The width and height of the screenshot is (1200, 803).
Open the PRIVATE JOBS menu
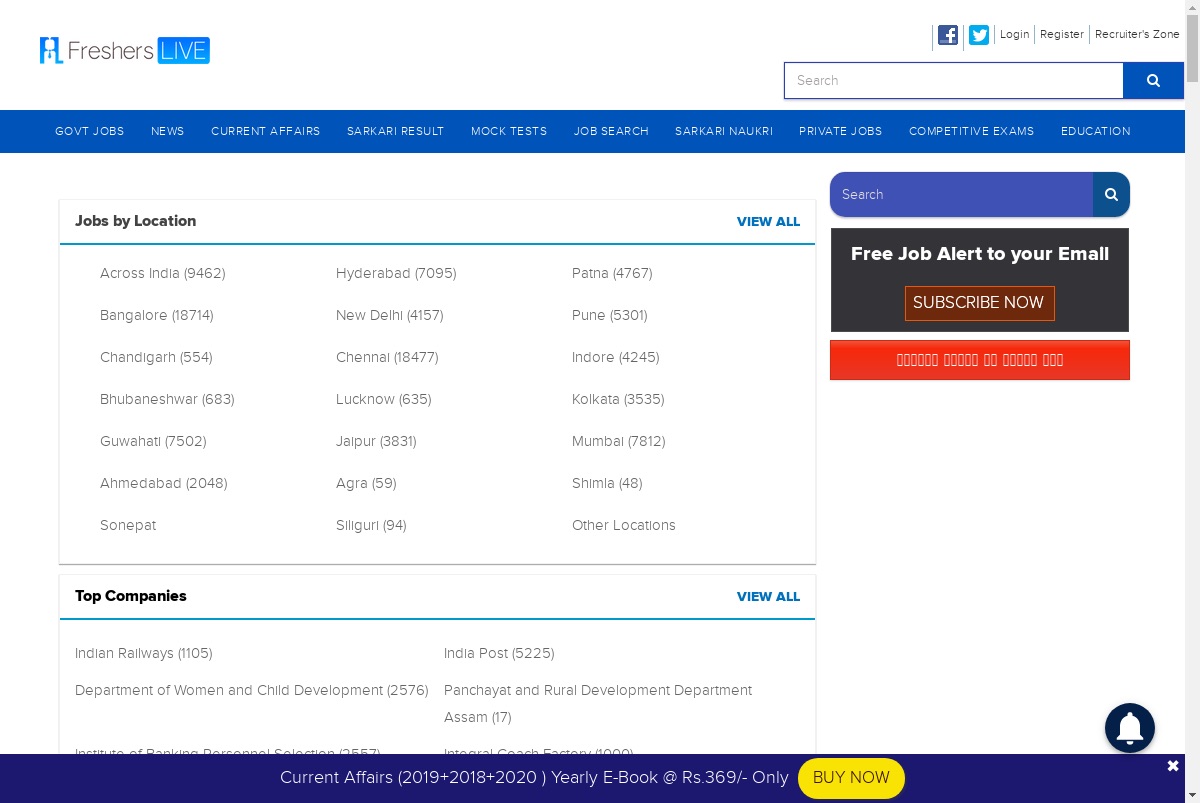coord(841,131)
